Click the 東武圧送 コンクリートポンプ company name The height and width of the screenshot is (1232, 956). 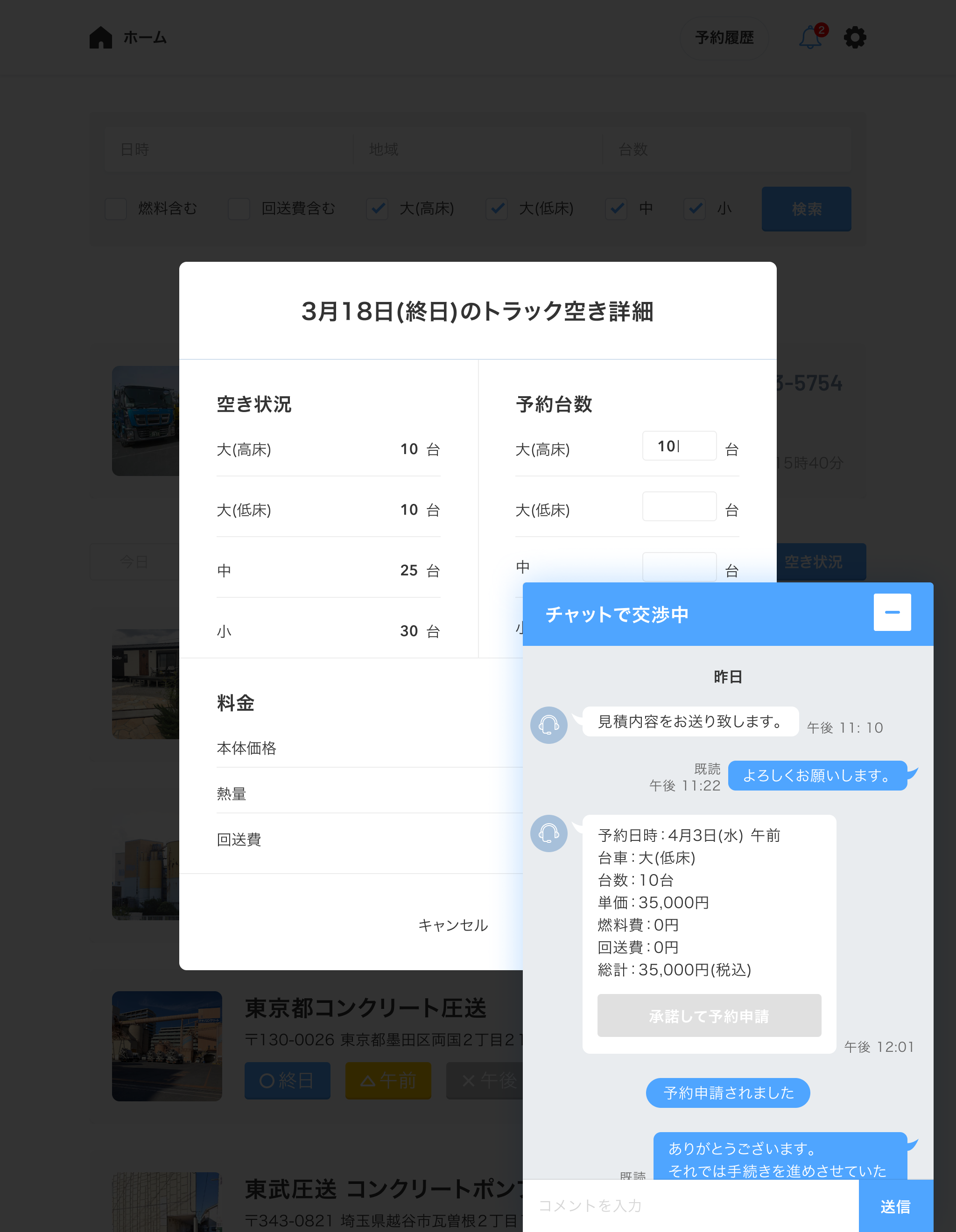384,1189
